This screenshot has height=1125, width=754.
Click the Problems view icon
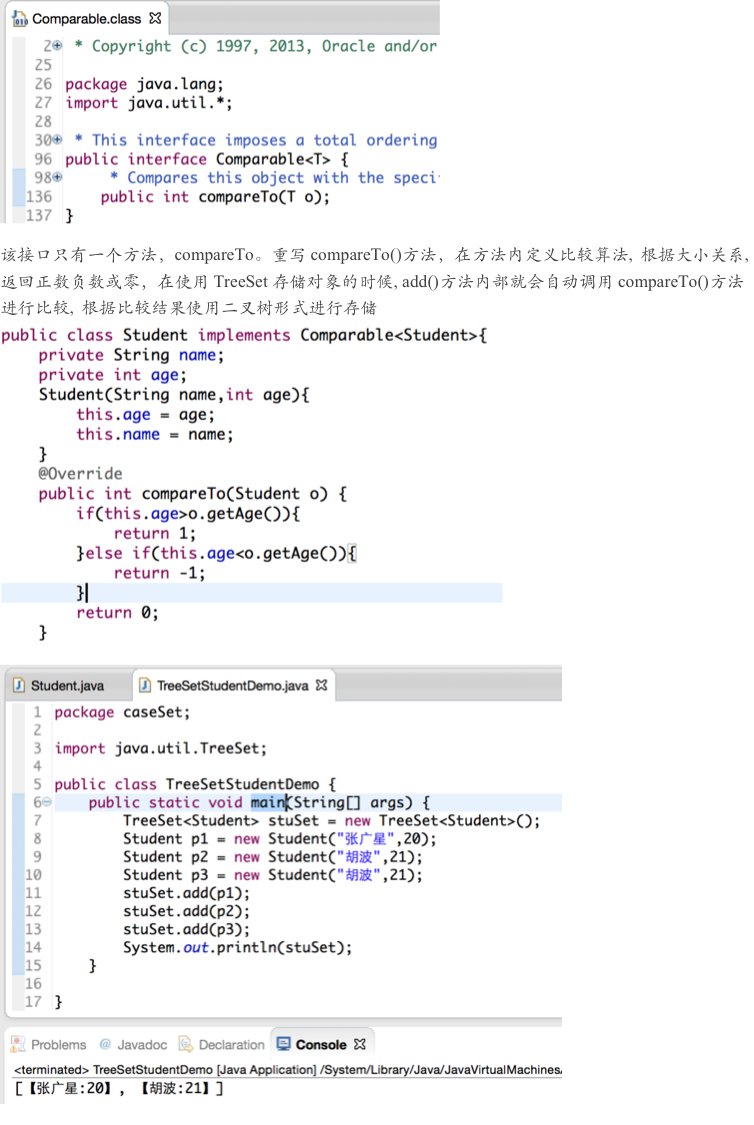18,1045
